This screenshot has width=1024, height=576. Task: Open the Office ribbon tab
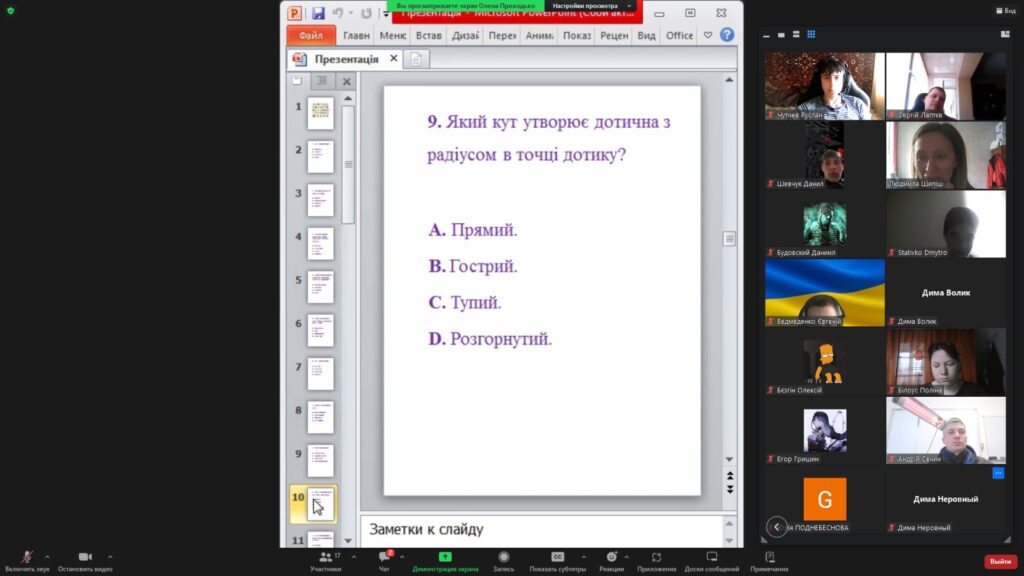coord(679,35)
